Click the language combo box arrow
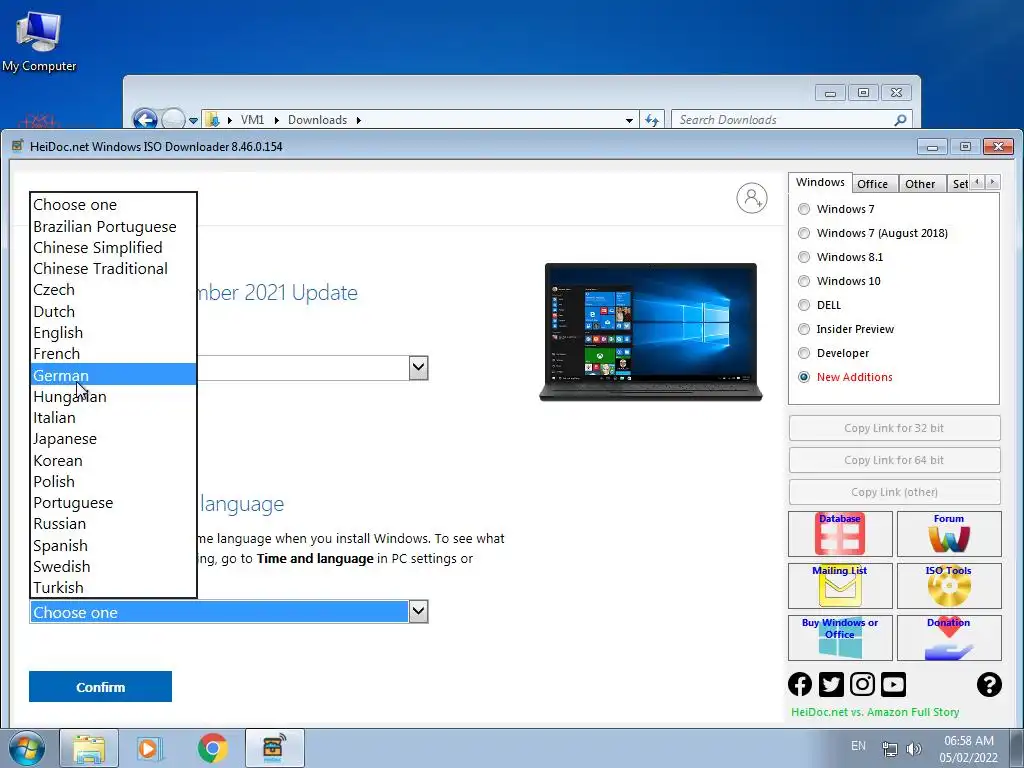This screenshot has height=768, width=1024. point(419,612)
